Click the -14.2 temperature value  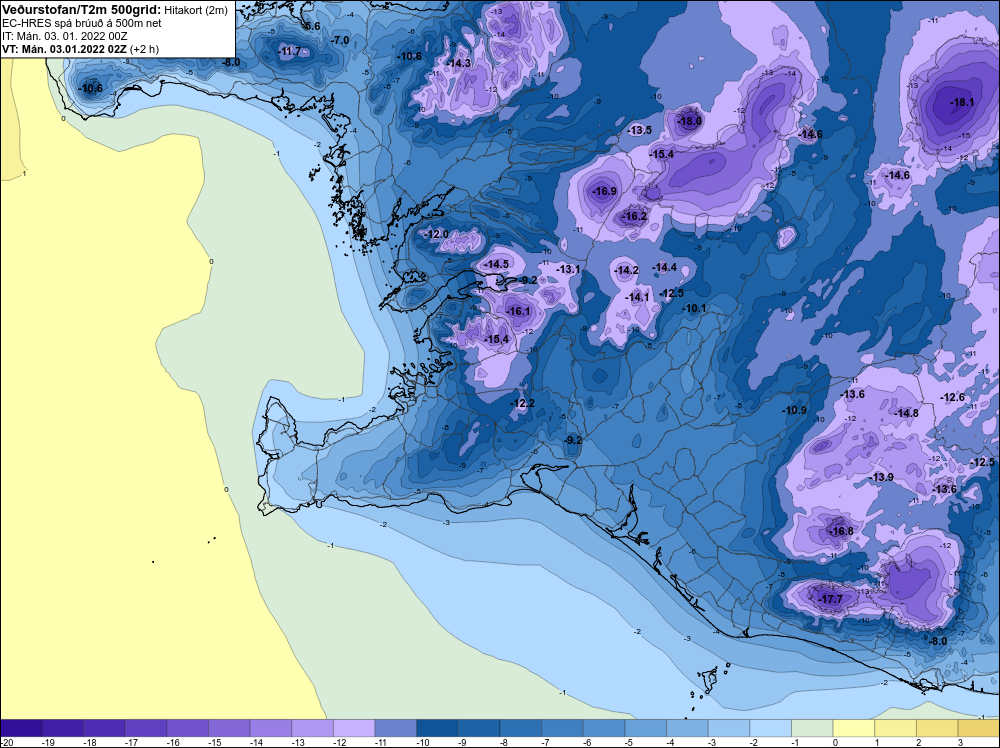click(x=626, y=270)
